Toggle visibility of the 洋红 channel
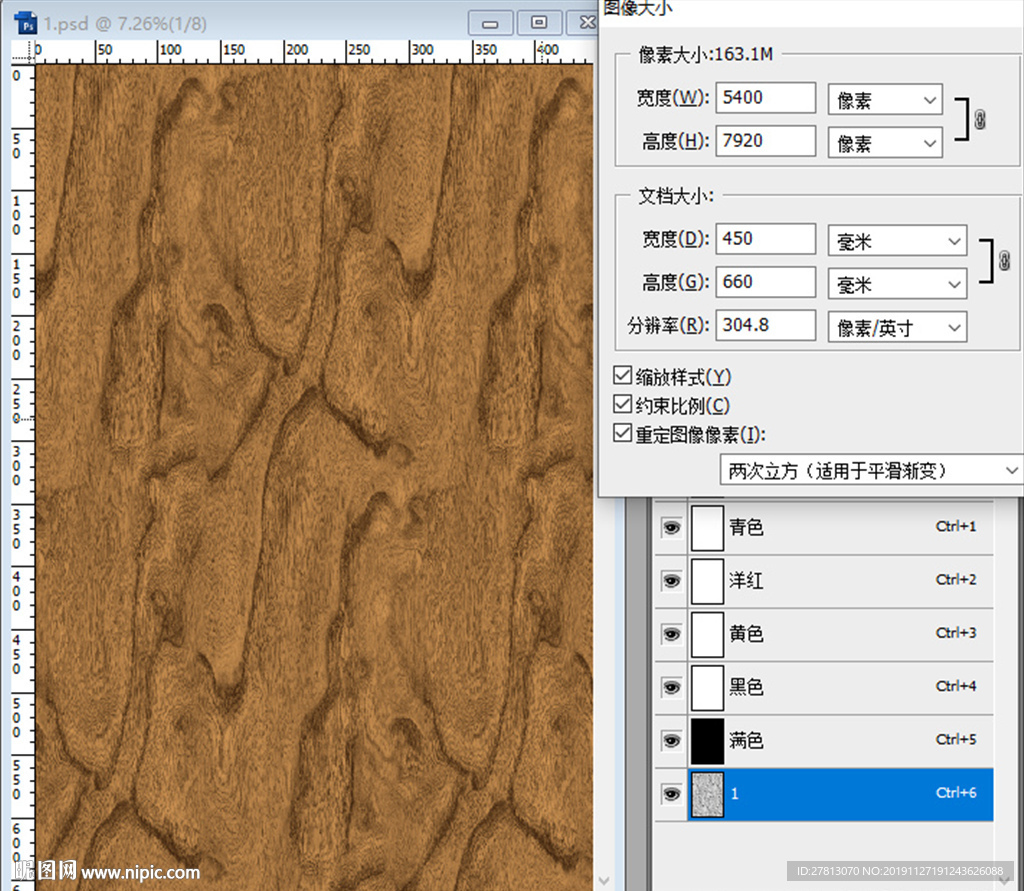This screenshot has height=891, width=1024. (x=671, y=580)
